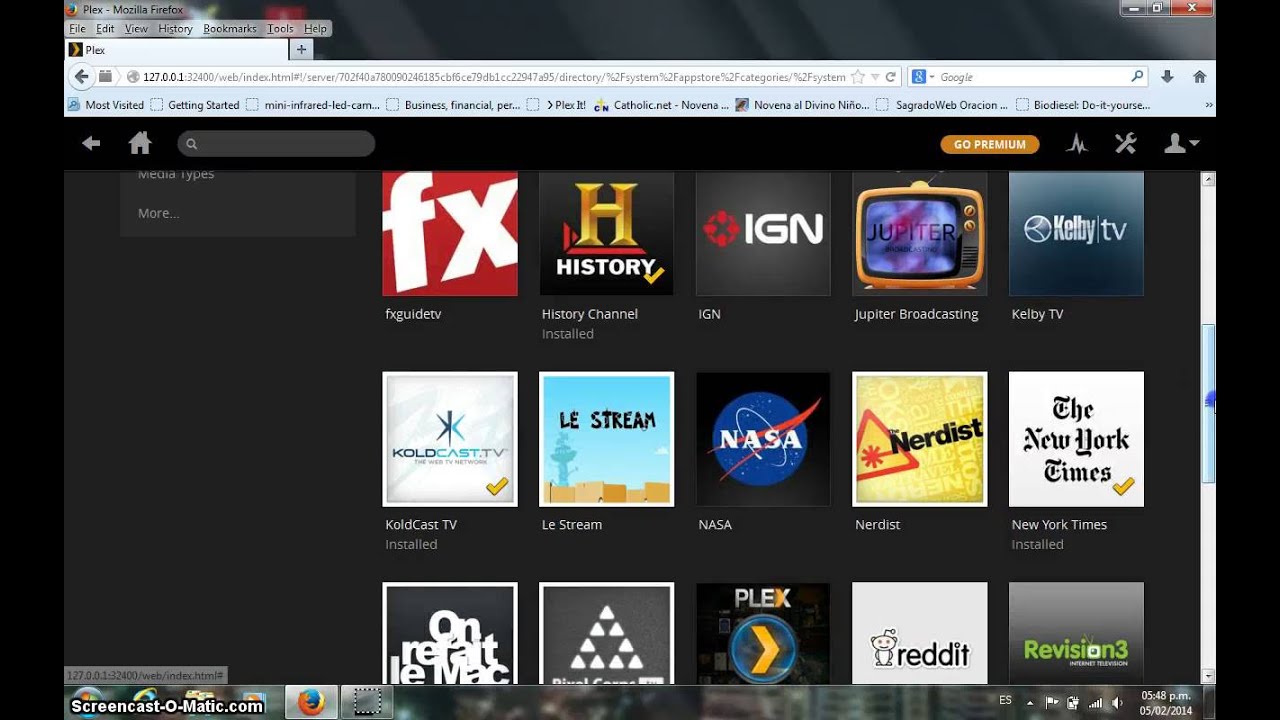
Task: Click the More... sidebar link
Action: (x=159, y=213)
